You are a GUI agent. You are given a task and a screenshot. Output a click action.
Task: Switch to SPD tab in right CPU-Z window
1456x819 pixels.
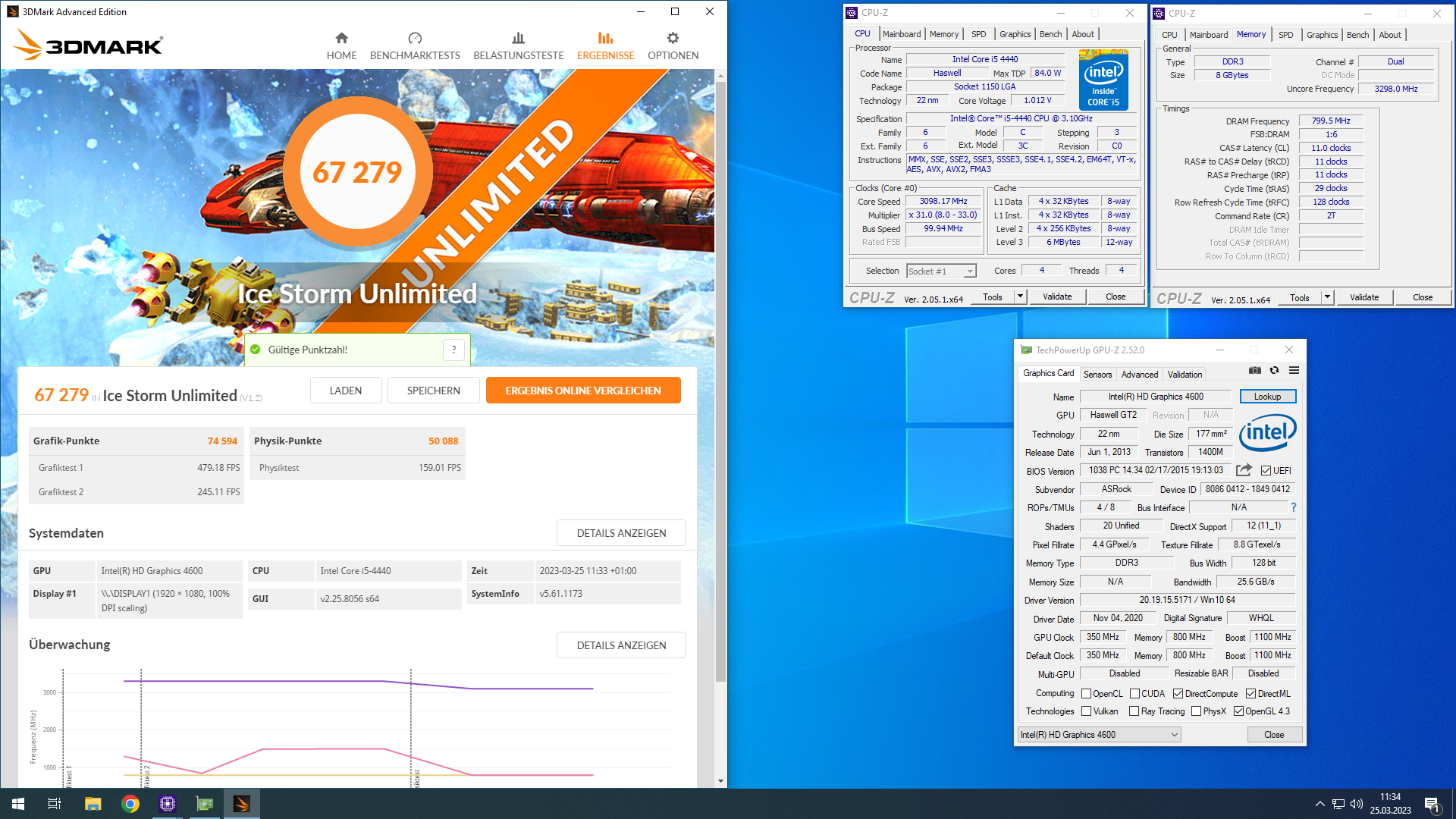1285,35
